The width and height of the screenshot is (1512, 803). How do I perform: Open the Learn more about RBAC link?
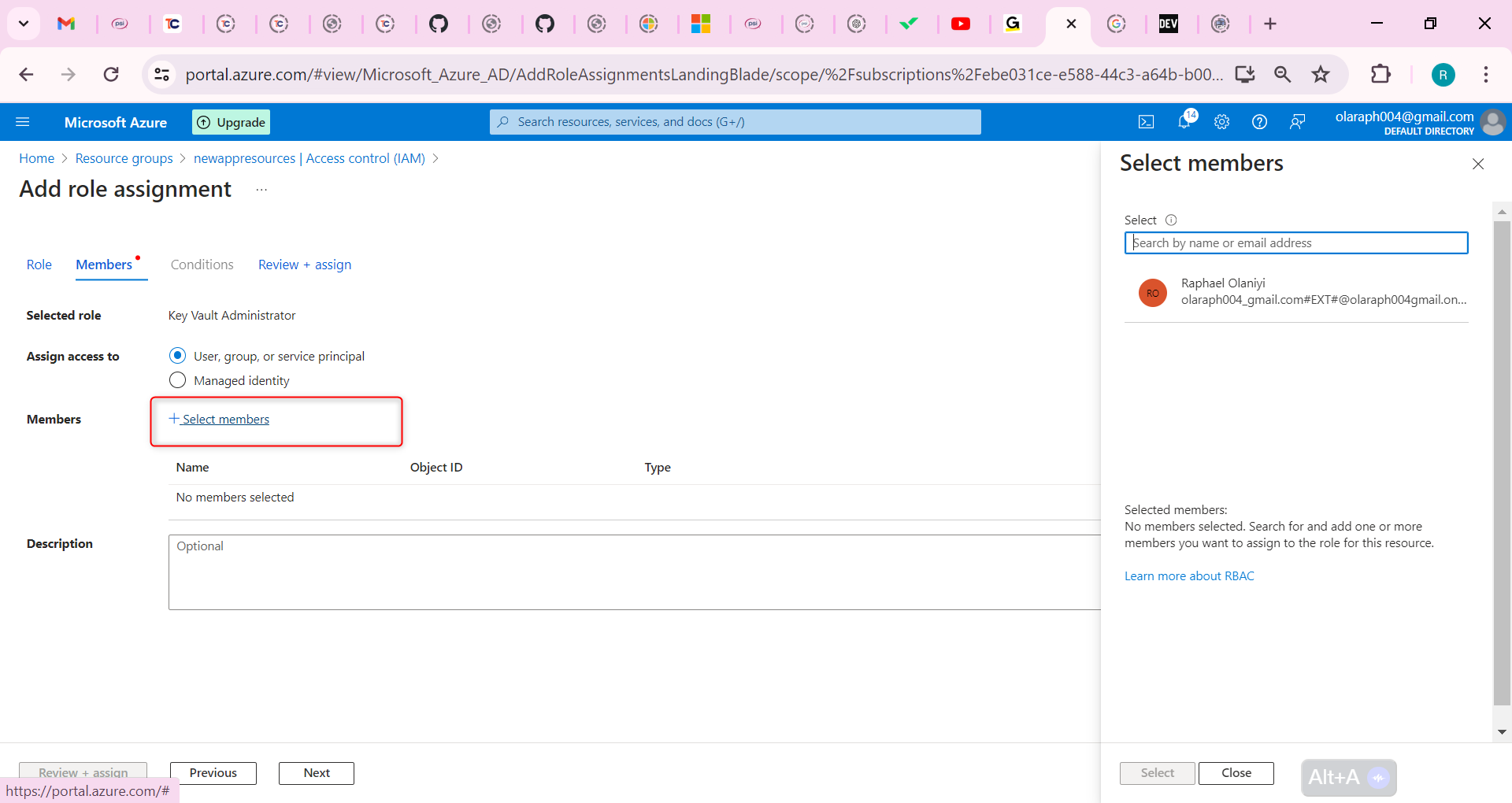1188,575
